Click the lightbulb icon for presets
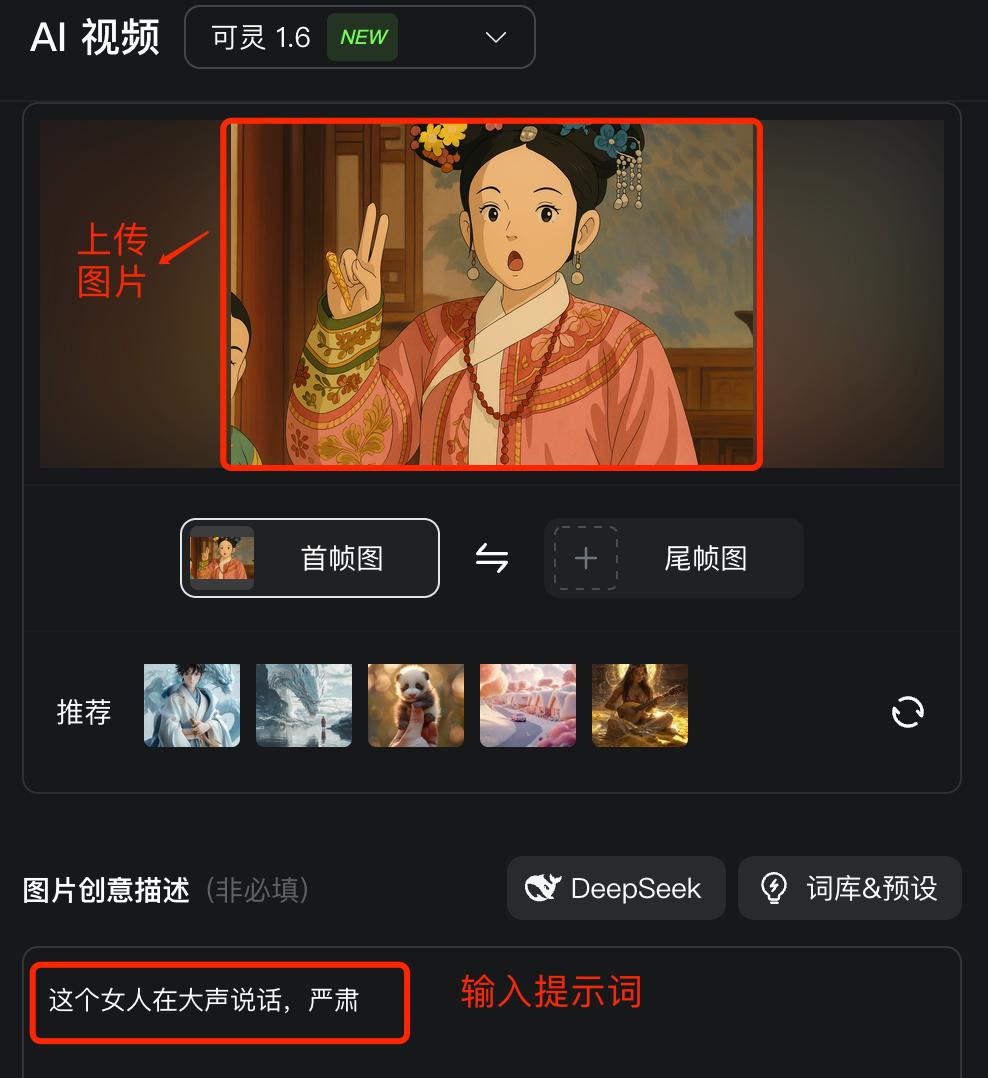988x1078 pixels. point(774,888)
